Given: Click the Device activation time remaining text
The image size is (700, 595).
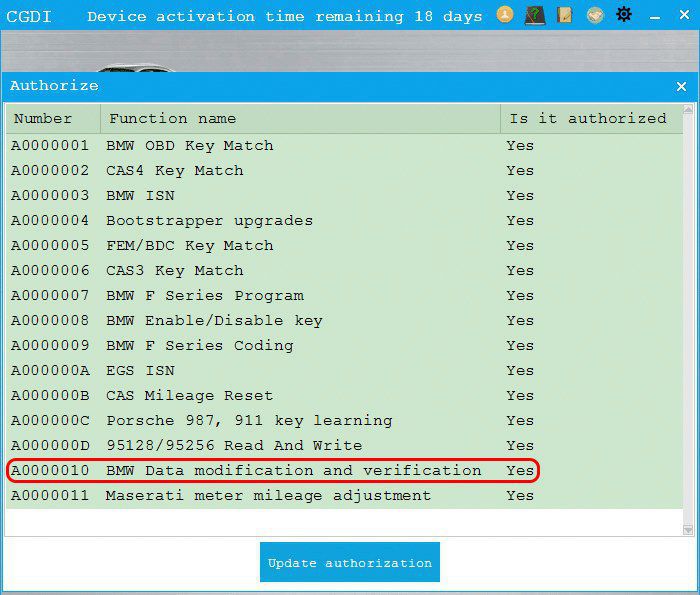Looking at the screenshot, I should (x=284, y=17).
